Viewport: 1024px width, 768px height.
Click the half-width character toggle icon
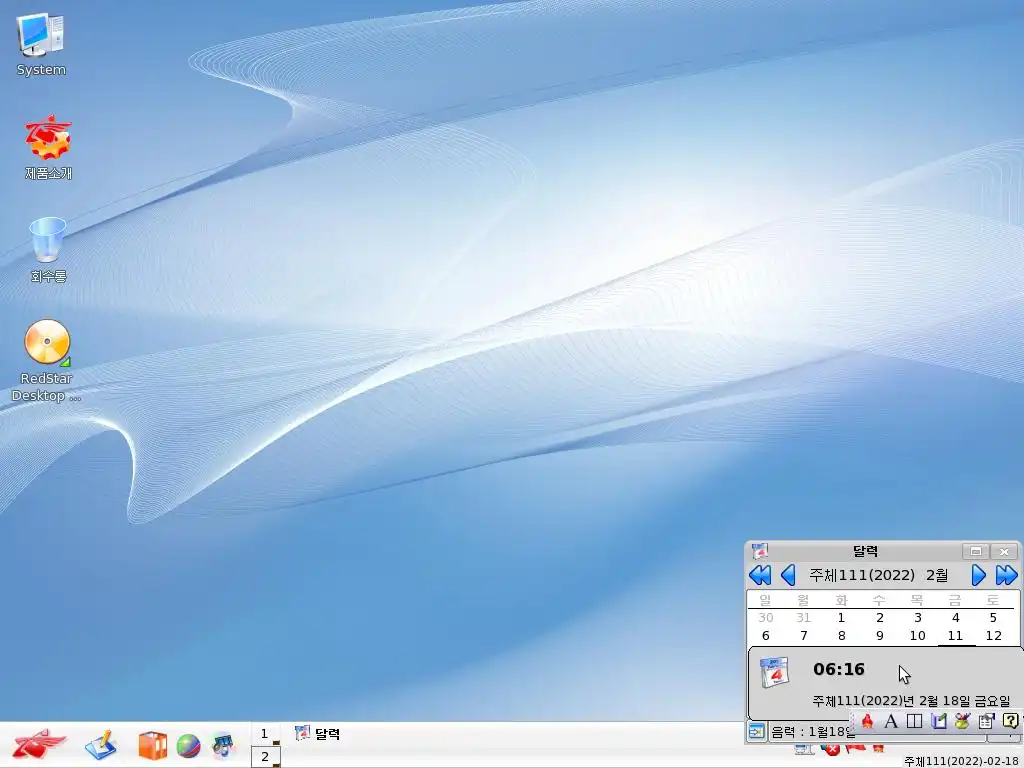(915, 721)
